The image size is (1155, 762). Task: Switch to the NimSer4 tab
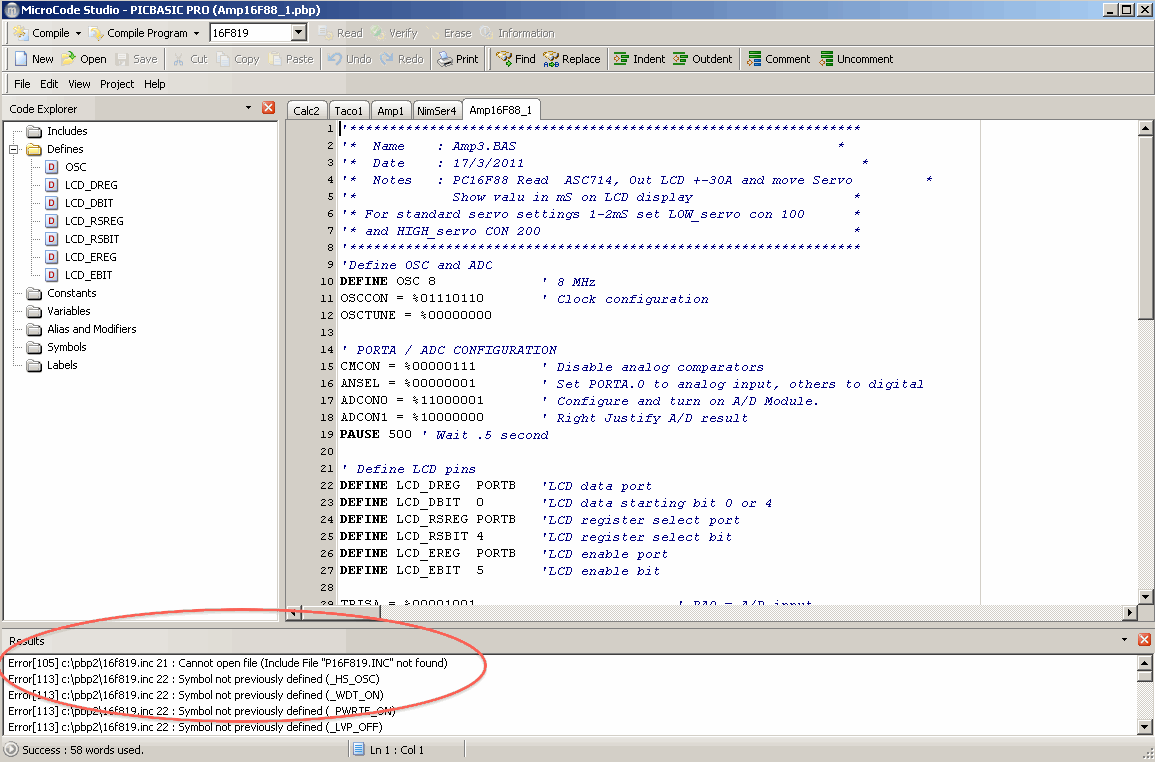(x=437, y=111)
